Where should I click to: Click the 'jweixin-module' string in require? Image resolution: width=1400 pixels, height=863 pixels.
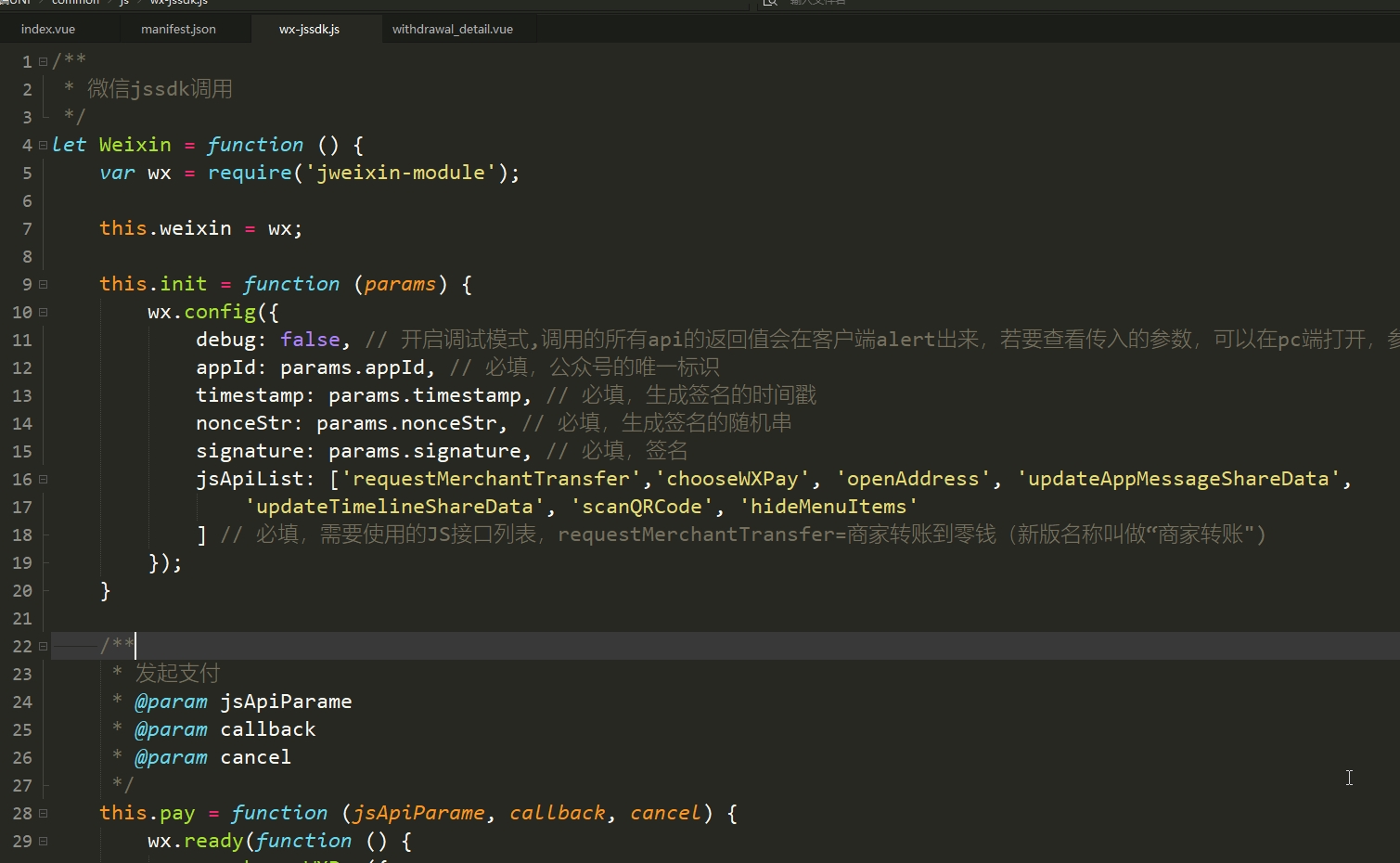(x=400, y=173)
